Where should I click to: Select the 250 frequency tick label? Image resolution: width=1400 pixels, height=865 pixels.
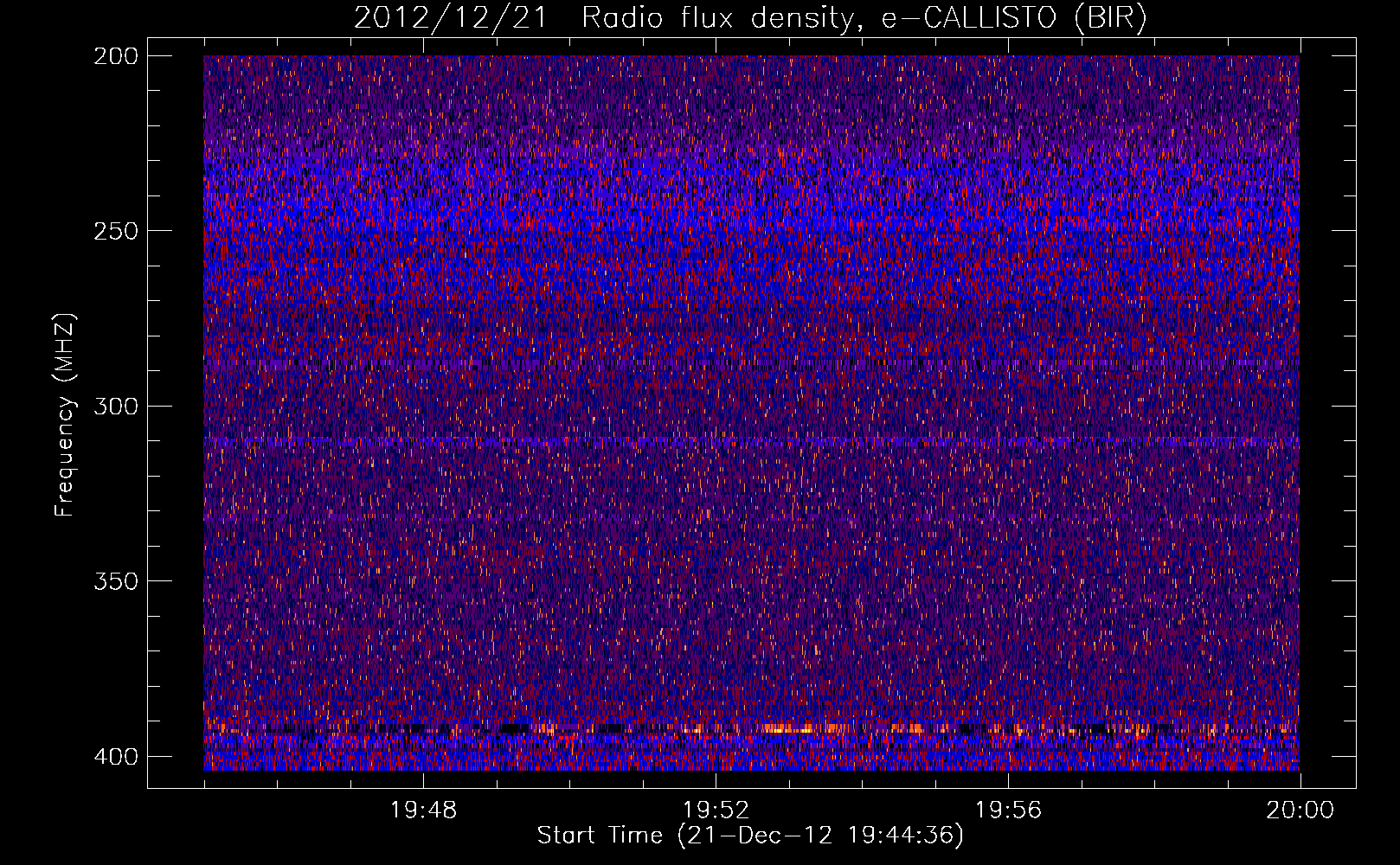[116, 231]
